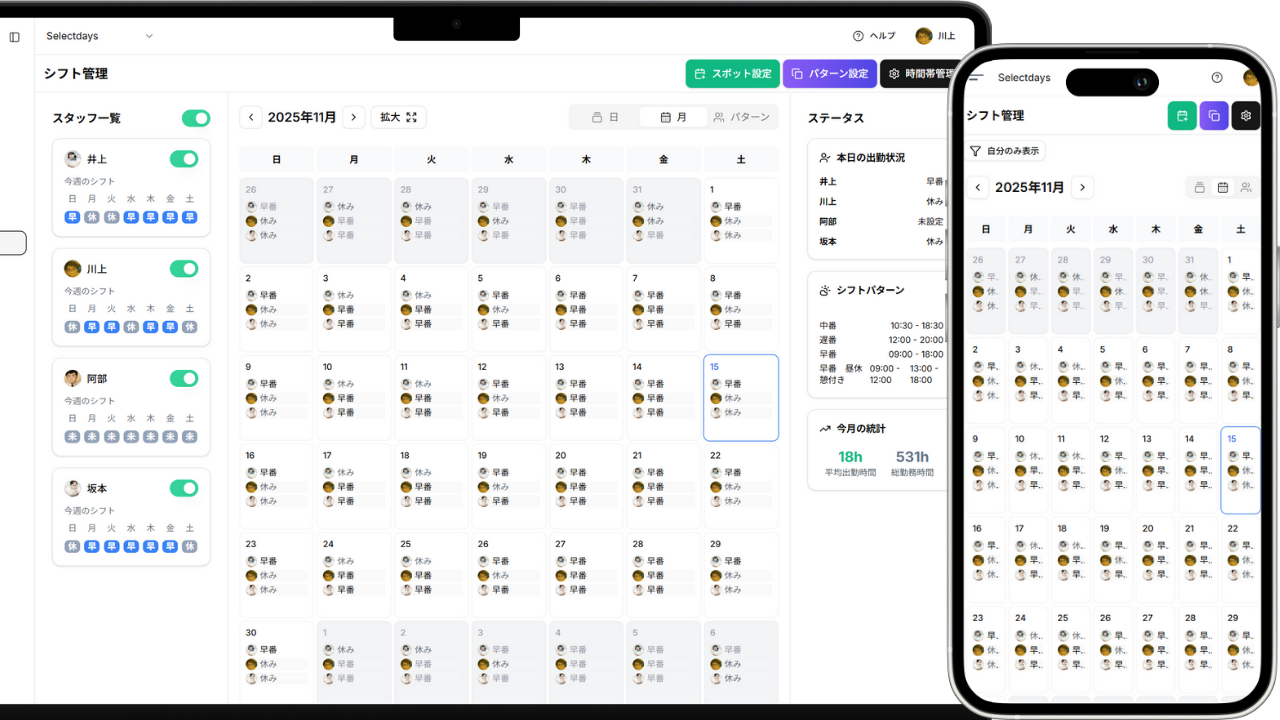Open the 川上 user avatar menu on laptop

tap(924, 36)
